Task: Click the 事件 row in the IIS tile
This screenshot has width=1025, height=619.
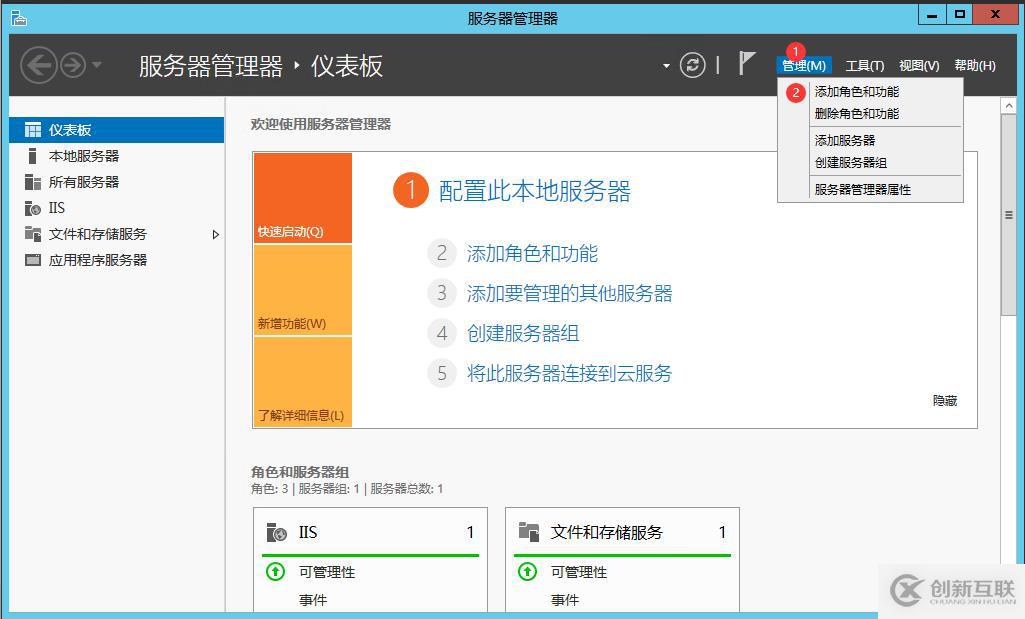Action: click(x=313, y=599)
